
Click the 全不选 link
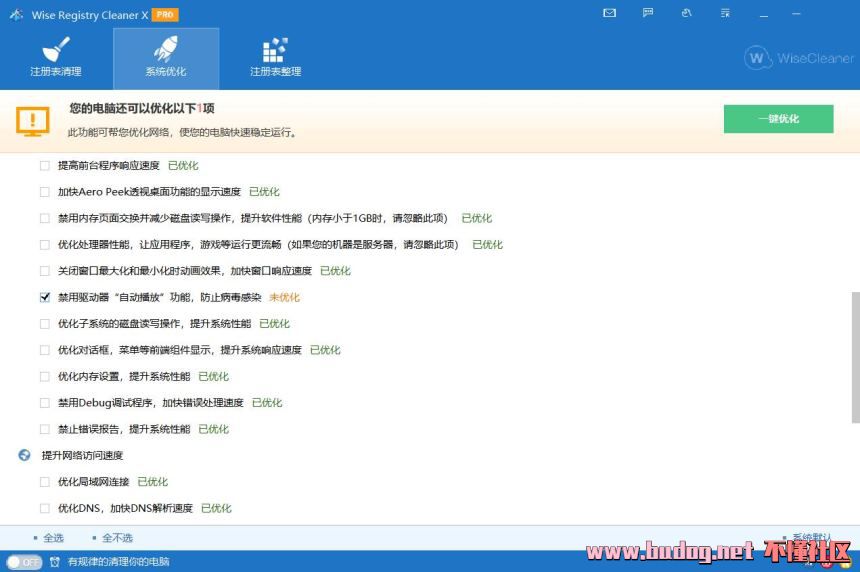[x=116, y=538]
